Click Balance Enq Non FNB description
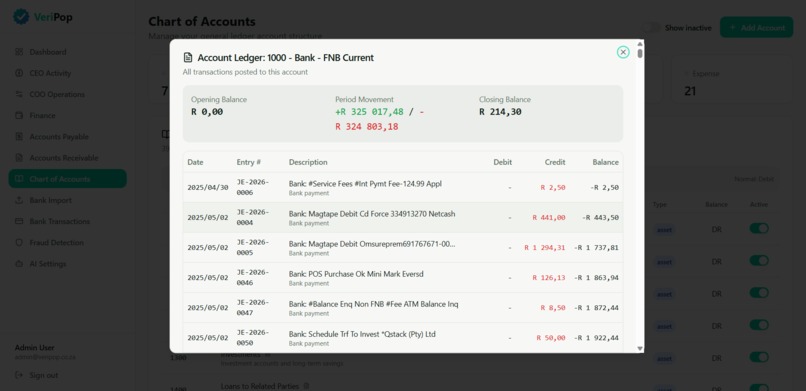The image size is (806, 391). 373,304
